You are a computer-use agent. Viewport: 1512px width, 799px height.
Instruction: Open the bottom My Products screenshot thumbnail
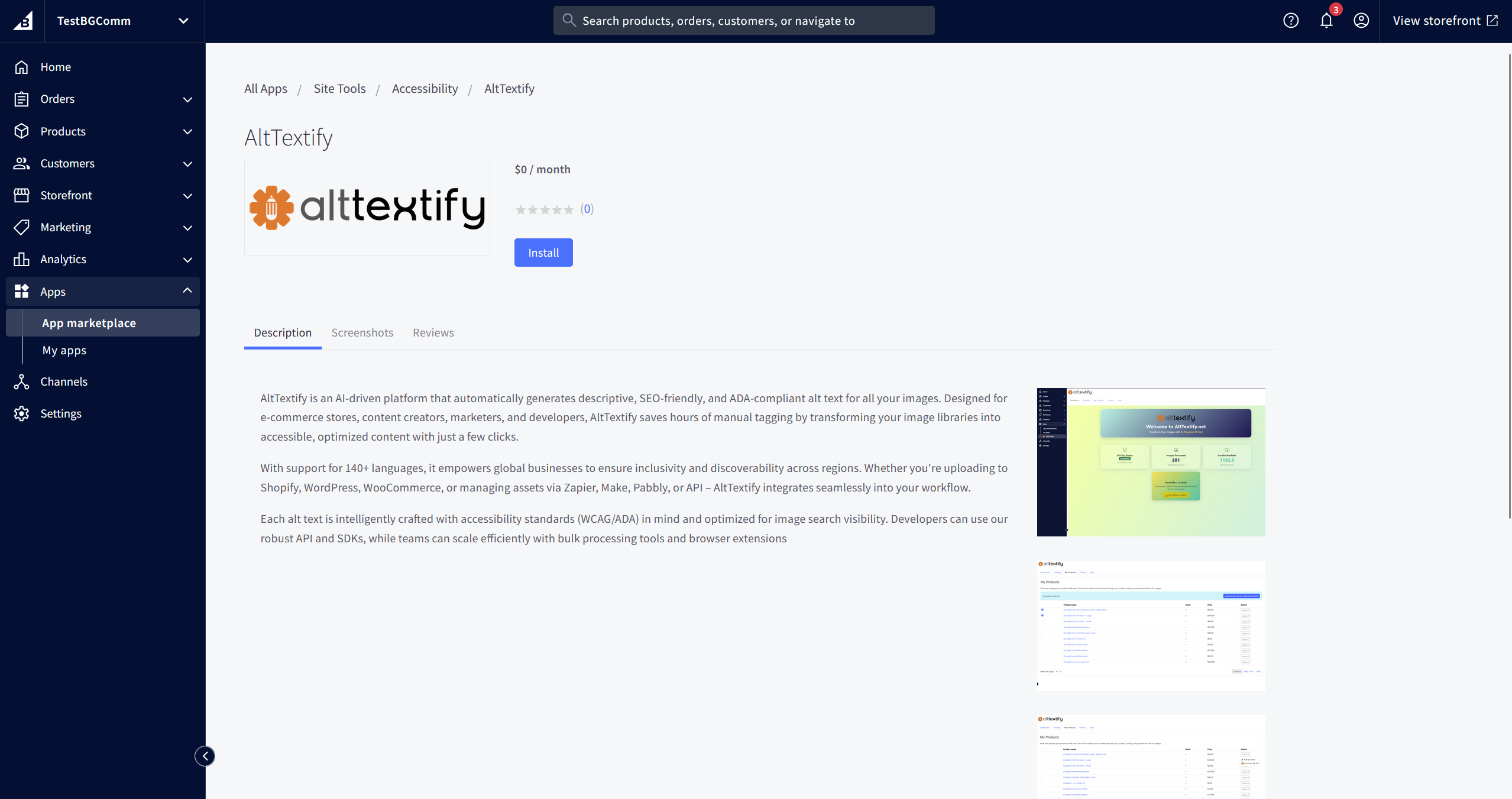click(1151, 757)
